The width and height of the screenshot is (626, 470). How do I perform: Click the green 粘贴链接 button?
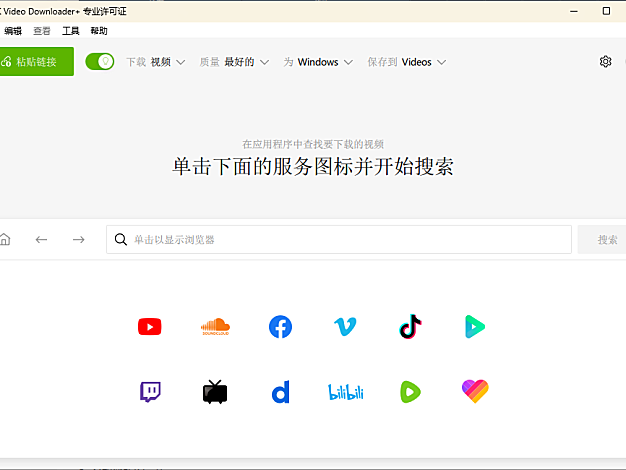tap(36, 61)
